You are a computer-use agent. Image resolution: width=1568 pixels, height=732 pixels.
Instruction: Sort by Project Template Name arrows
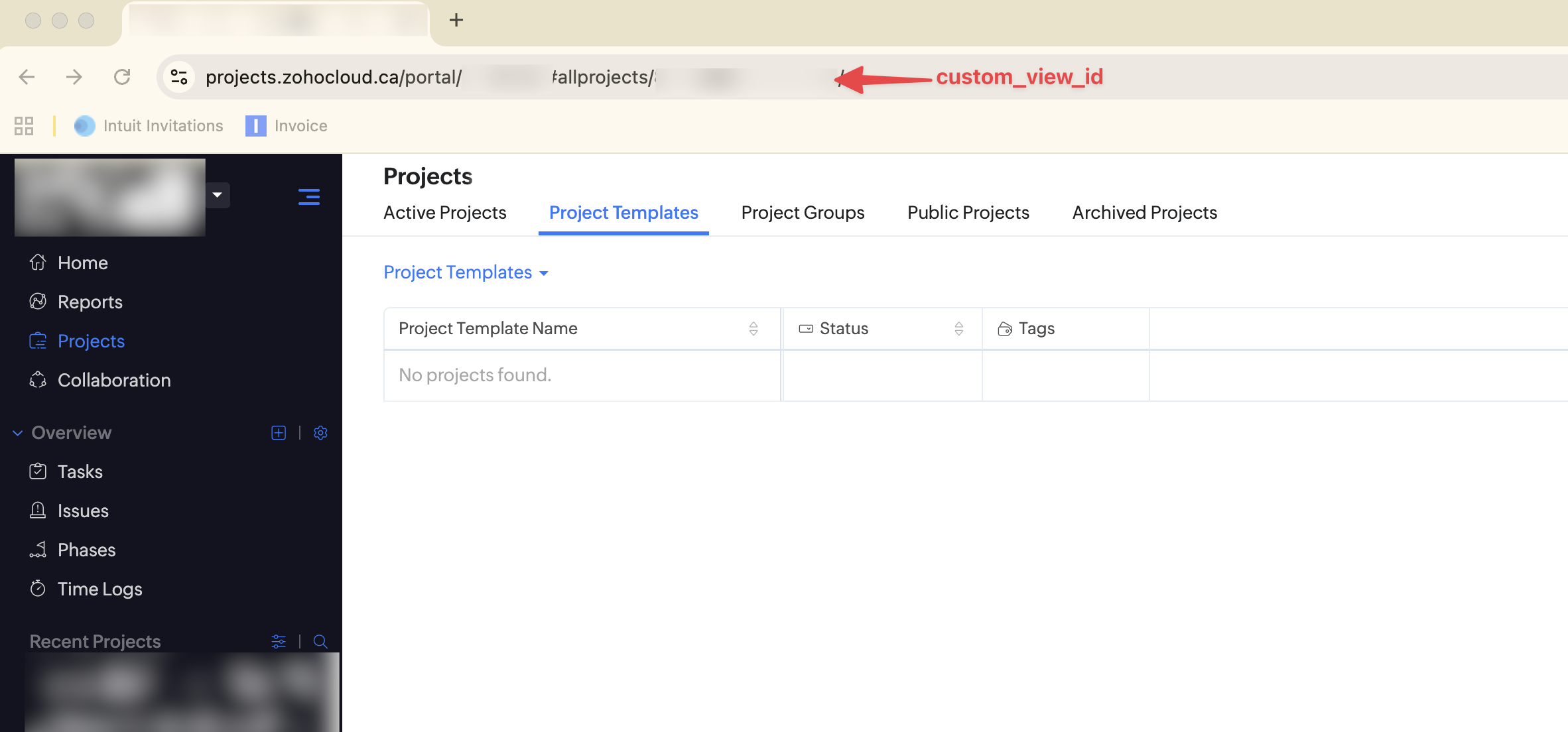point(753,329)
